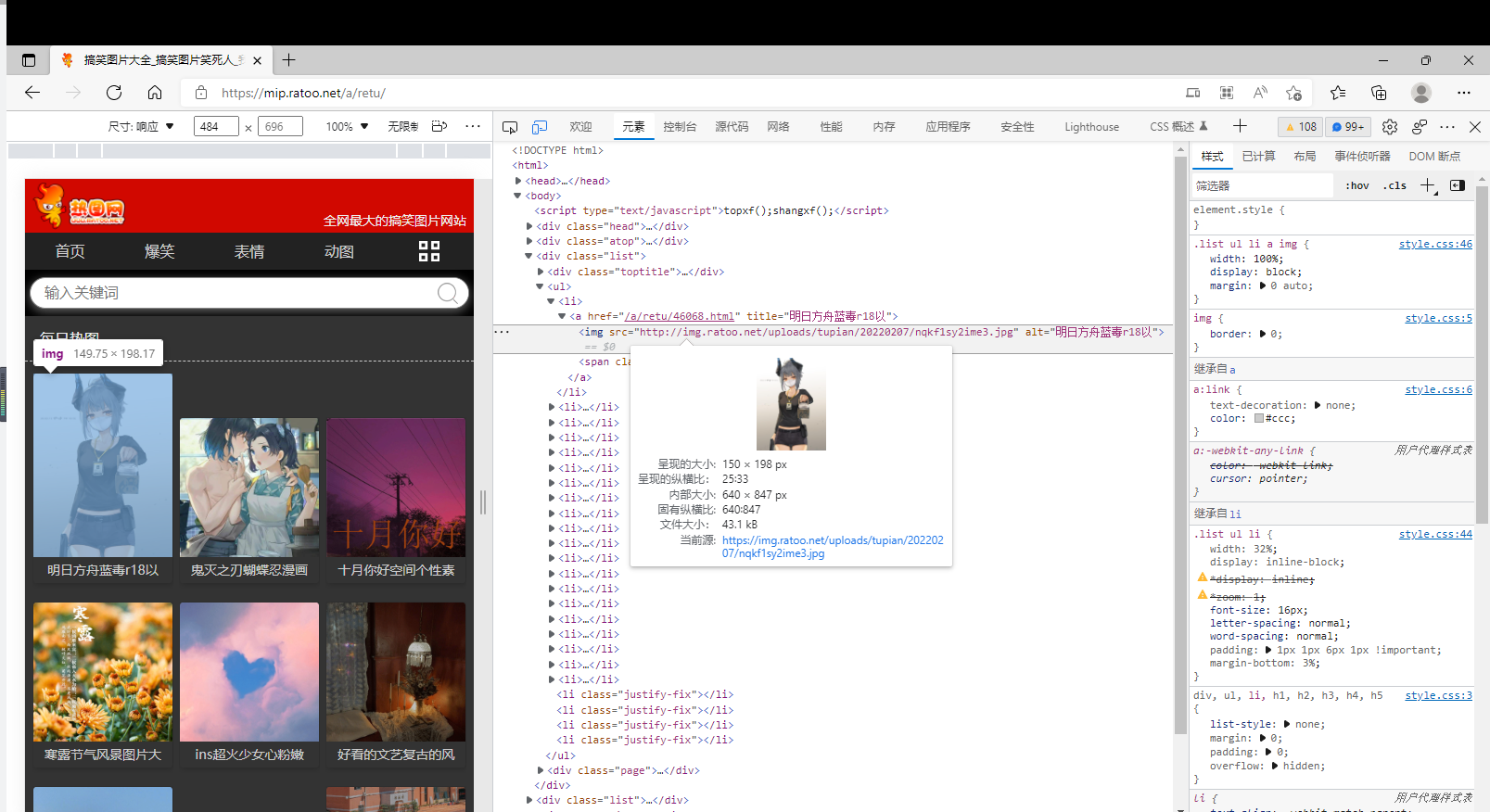Viewport: 1490px width, 812px height.
Task: Toggle :hov element state panel
Action: pos(1357,185)
